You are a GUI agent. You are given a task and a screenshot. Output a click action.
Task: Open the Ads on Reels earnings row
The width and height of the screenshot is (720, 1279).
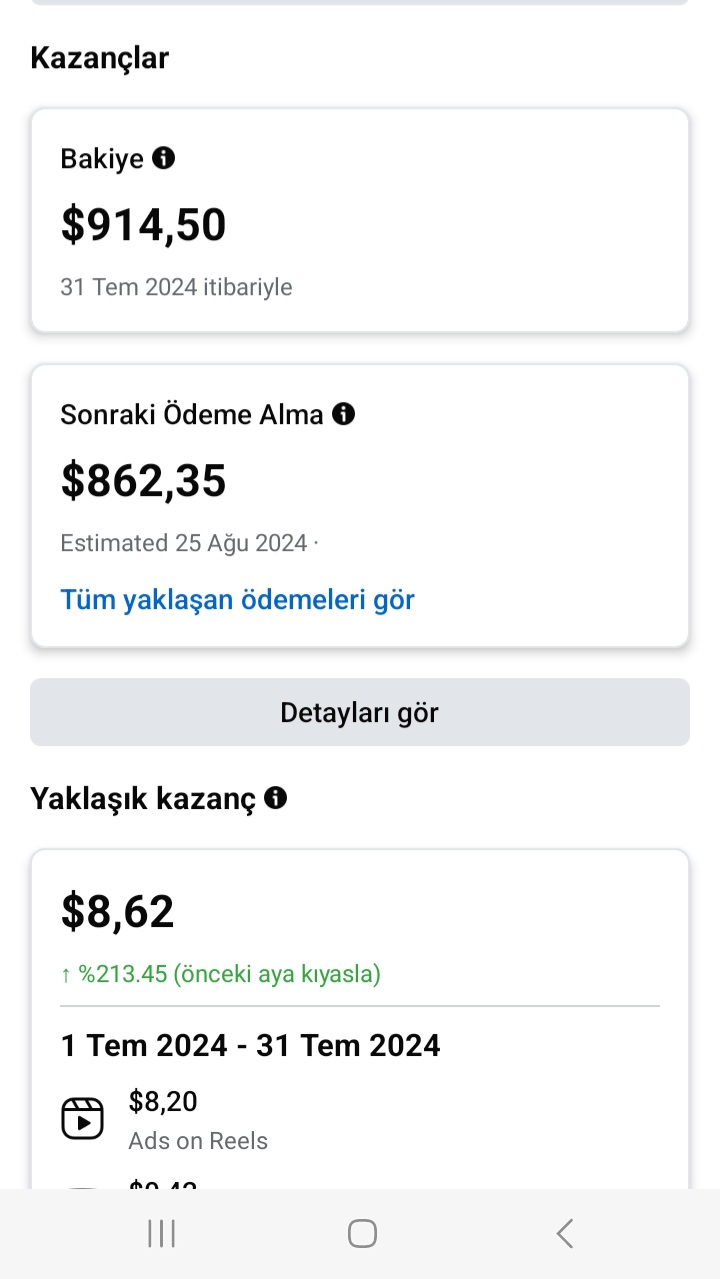(x=360, y=1119)
